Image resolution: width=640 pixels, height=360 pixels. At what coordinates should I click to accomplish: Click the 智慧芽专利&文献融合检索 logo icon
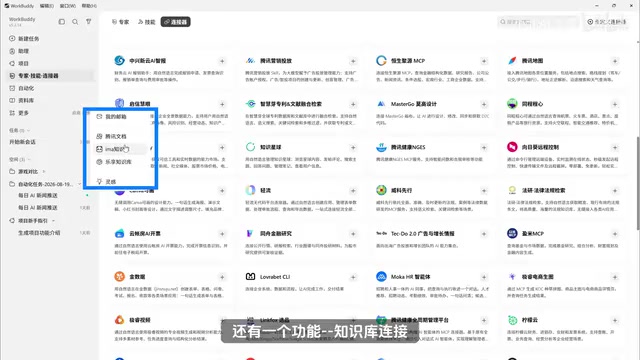(x=250, y=104)
